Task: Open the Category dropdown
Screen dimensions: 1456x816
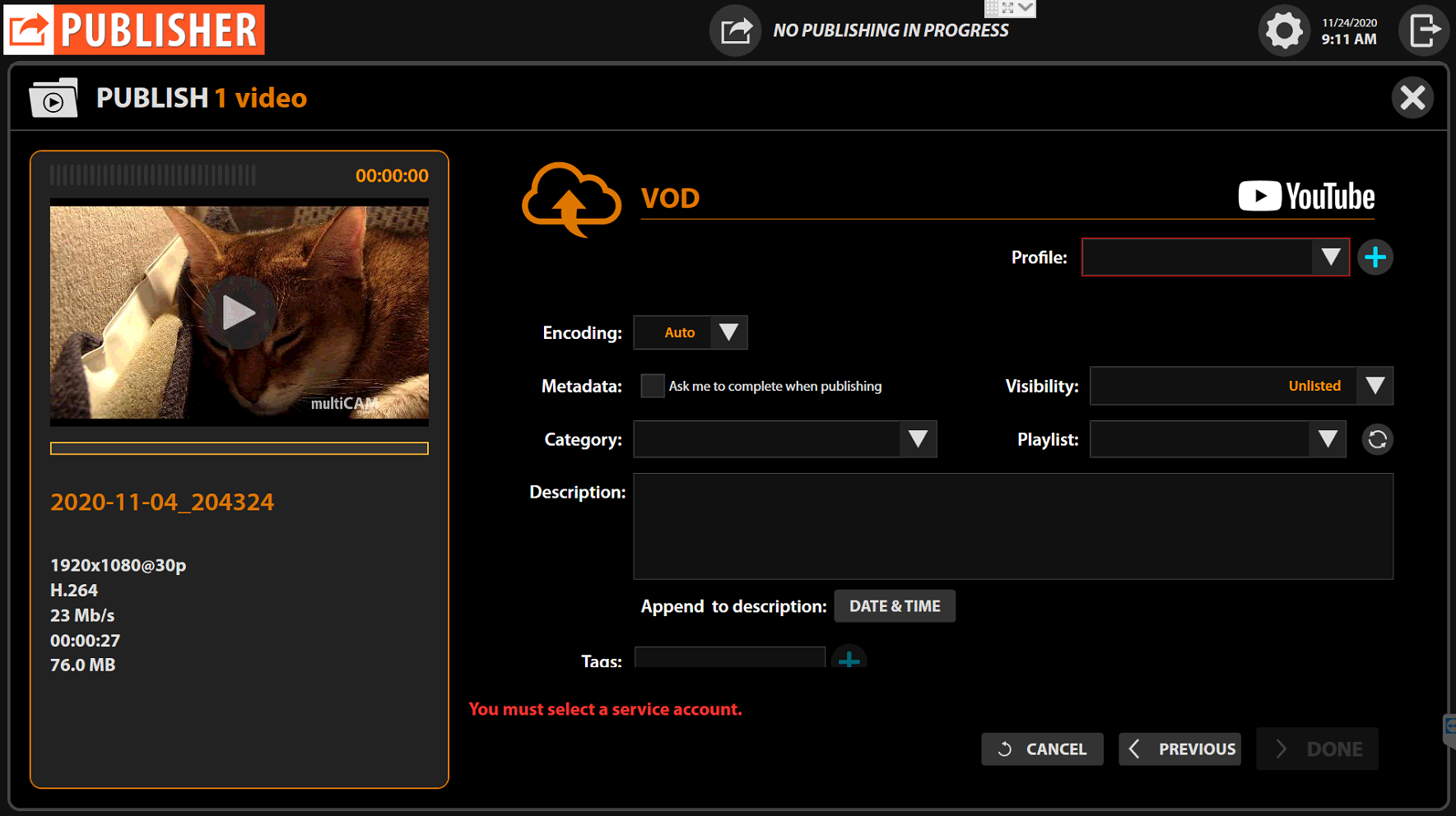Action: pos(784,439)
